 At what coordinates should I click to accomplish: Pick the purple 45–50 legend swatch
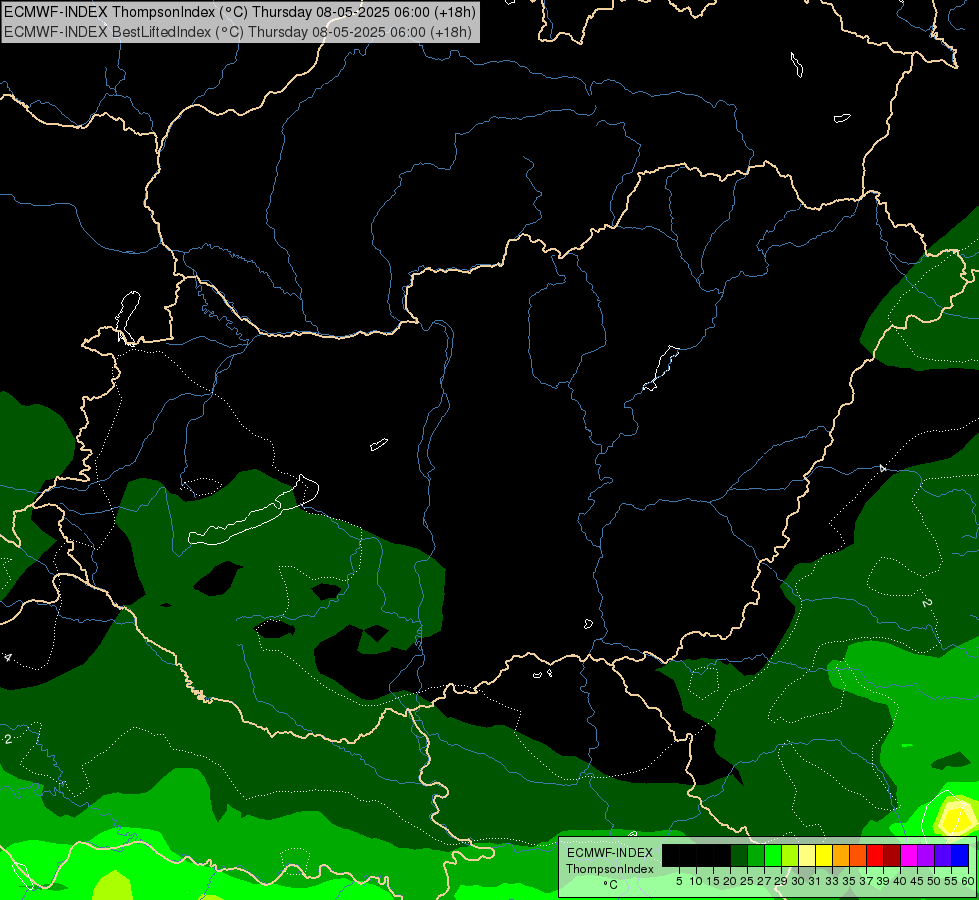click(x=926, y=856)
